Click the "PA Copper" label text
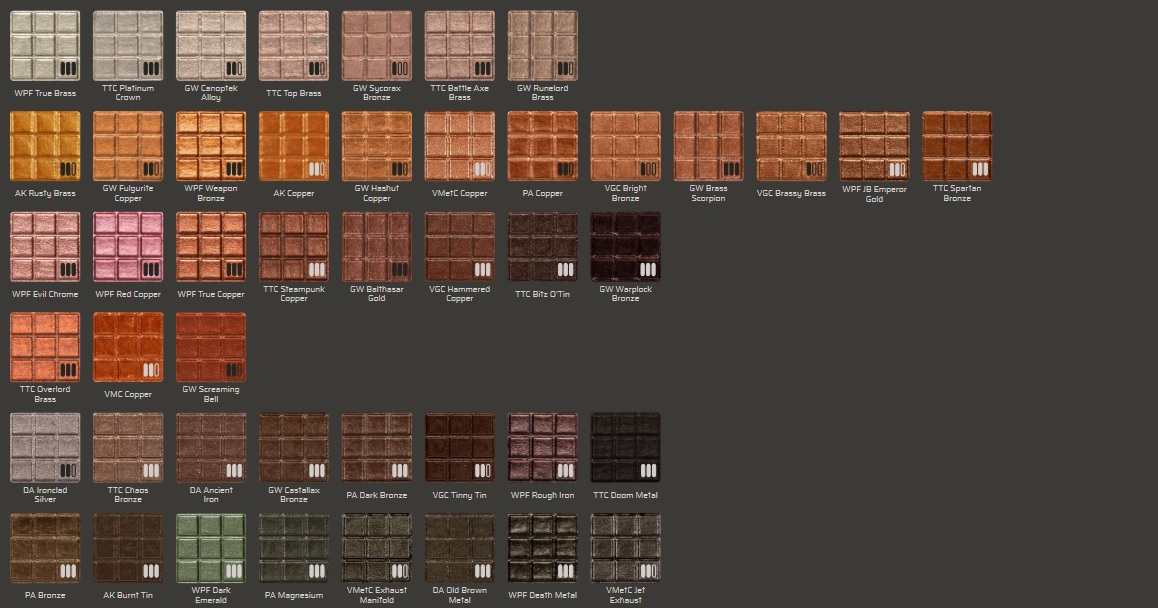 pos(542,194)
